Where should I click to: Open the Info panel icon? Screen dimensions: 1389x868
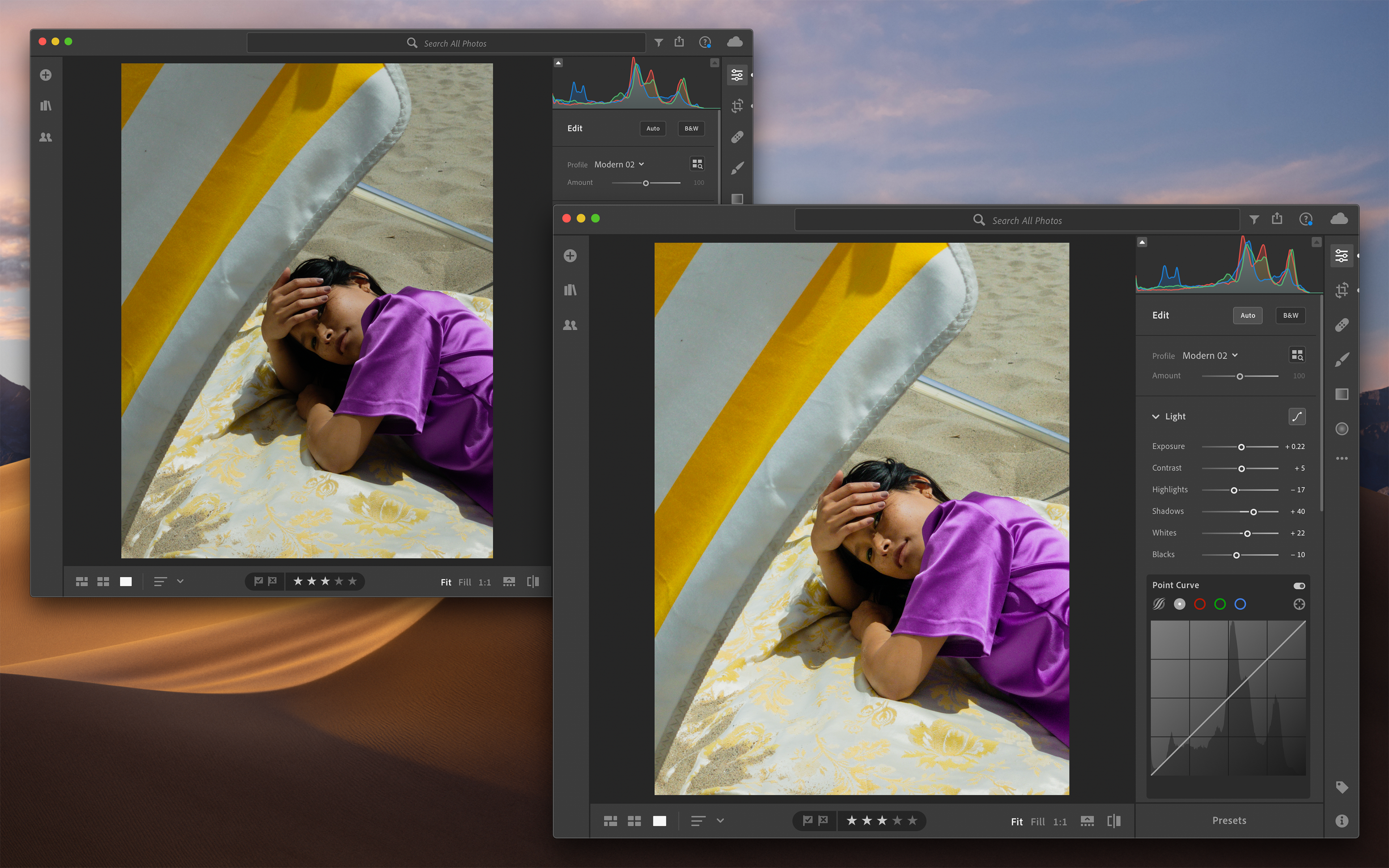coord(1341,821)
